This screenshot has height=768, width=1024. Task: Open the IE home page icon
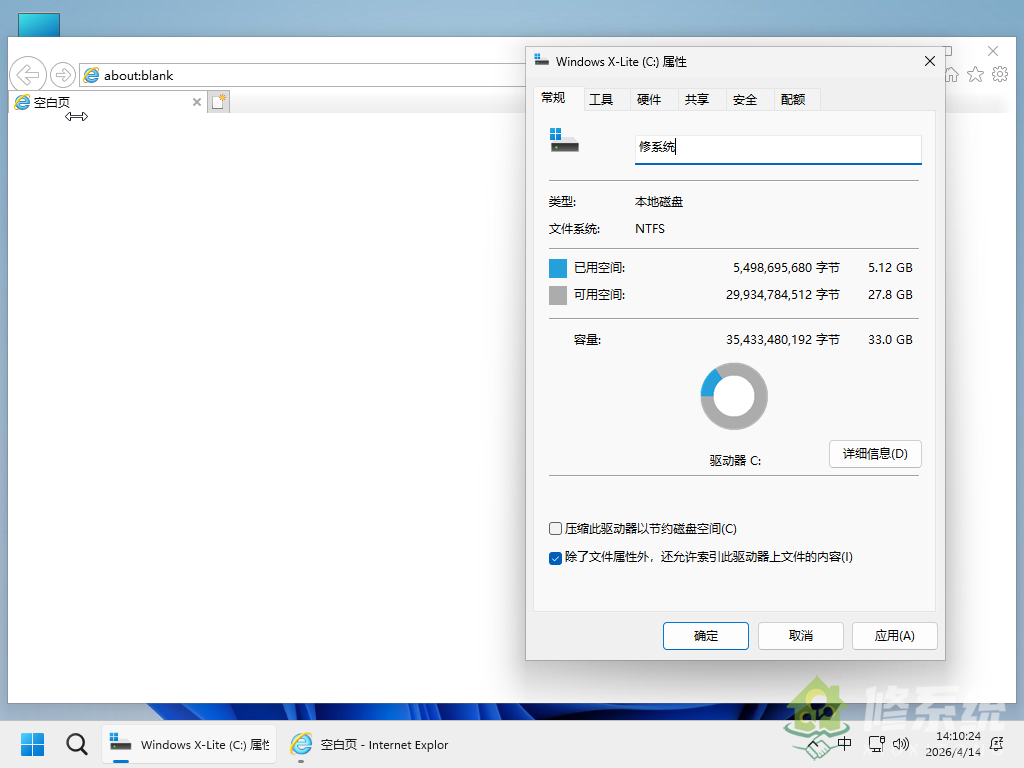coord(950,74)
